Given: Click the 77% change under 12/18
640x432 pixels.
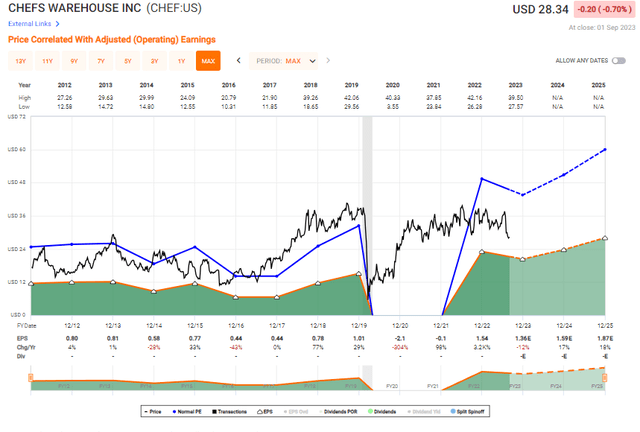Looking at the screenshot, I should coord(318,347).
